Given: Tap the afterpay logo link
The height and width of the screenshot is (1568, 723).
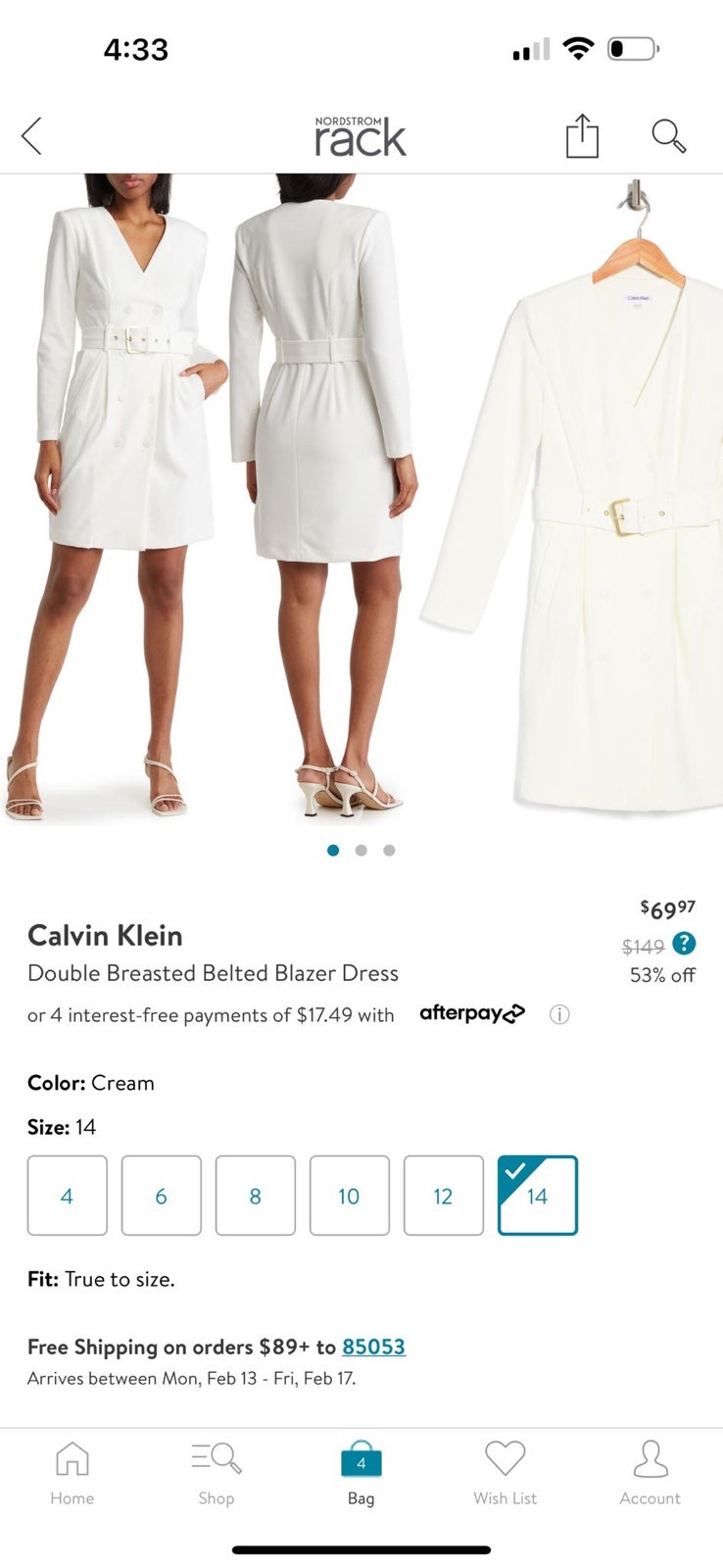Looking at the screenshot, I should click(x=472, y=1013).
